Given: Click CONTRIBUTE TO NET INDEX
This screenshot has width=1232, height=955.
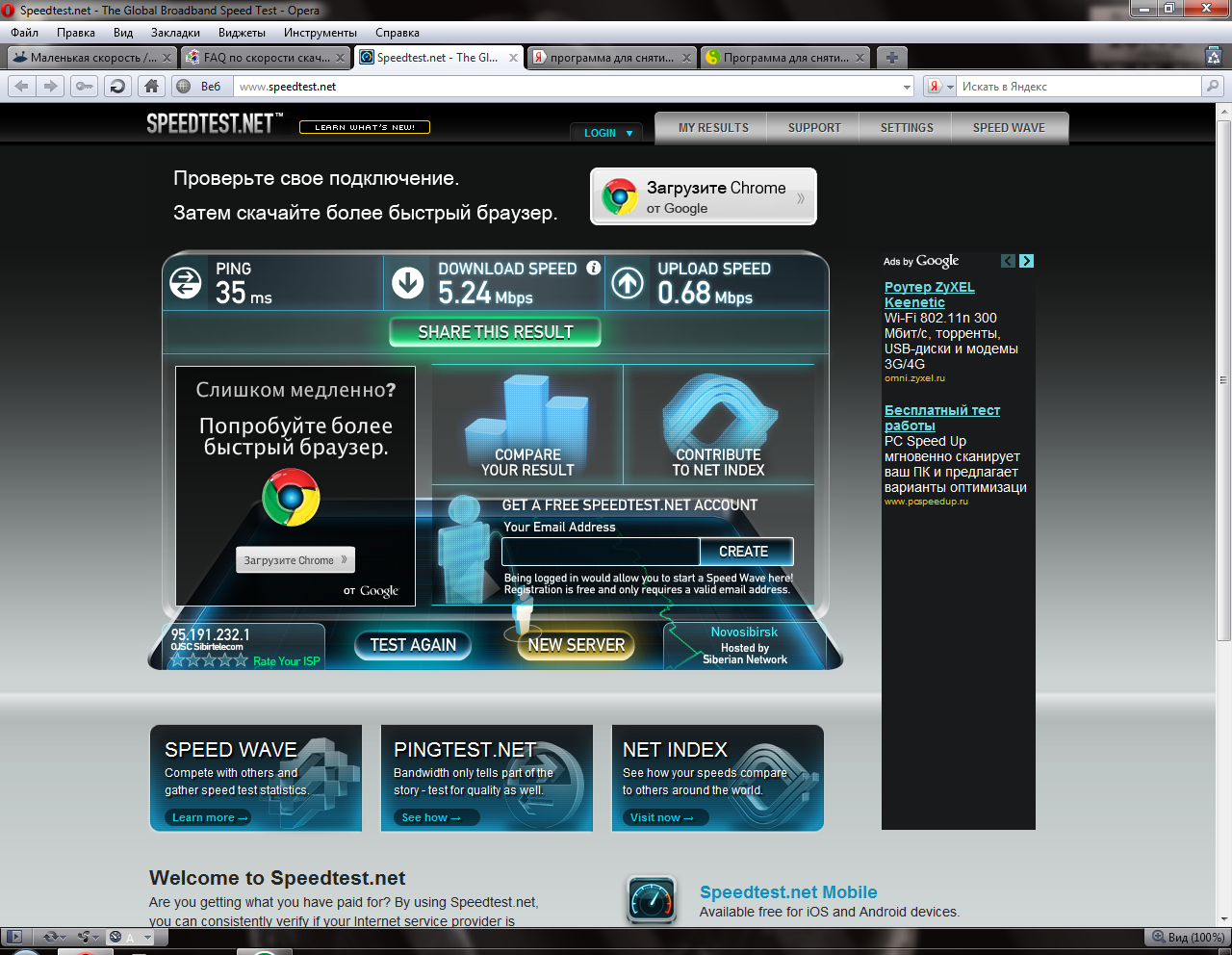Looking at the screenshot, I should click(x=719, y=426).
